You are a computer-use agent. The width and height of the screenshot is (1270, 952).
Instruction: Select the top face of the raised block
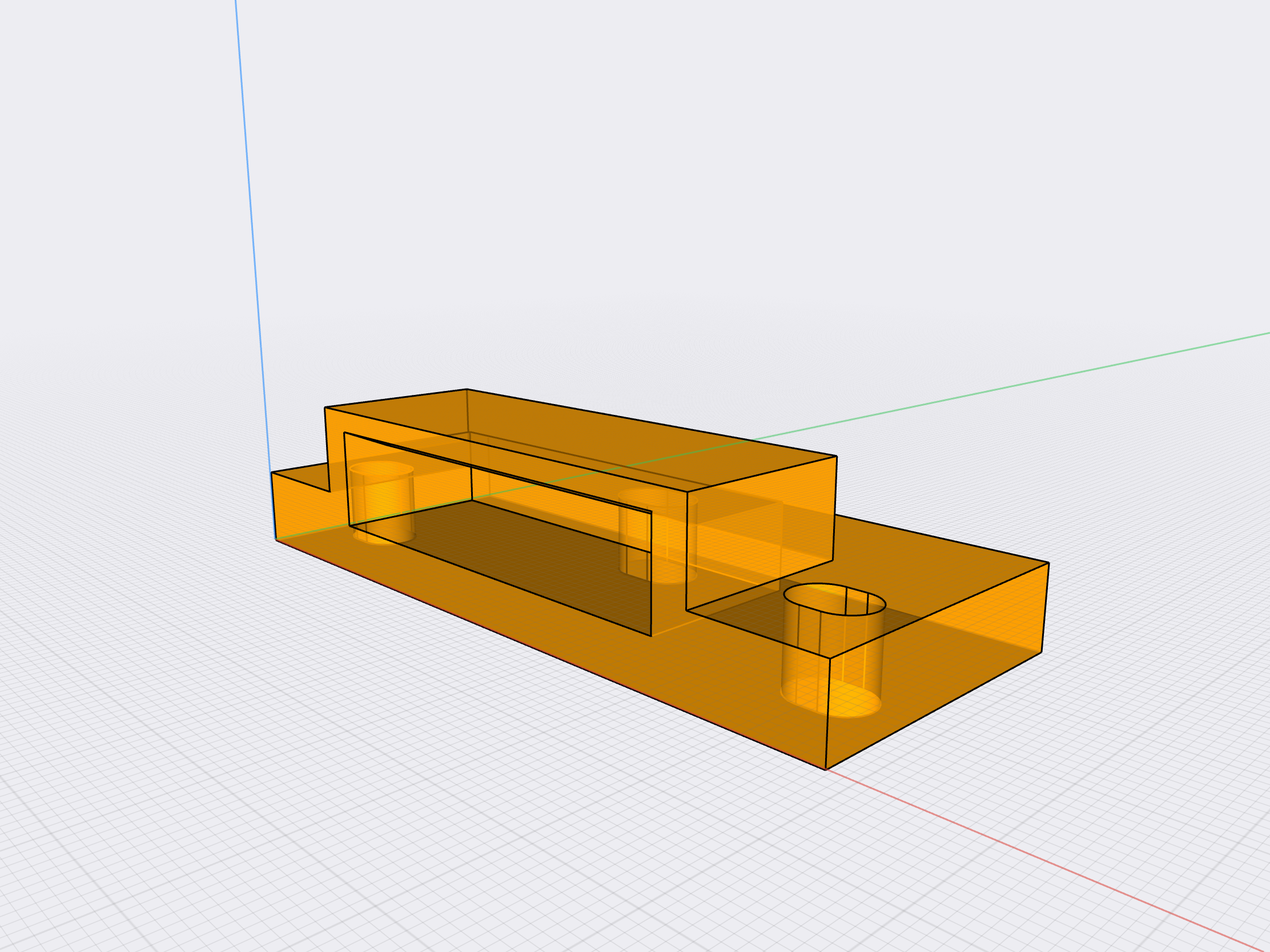coord(580,439)
